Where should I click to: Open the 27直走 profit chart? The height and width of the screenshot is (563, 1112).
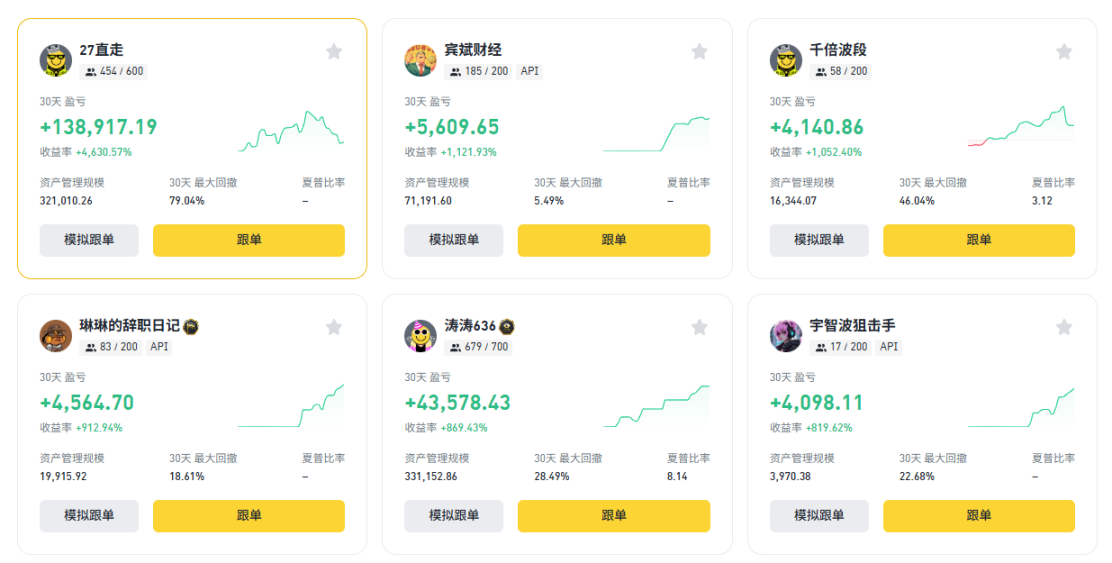pyautogui.click(x=291, y=131)
